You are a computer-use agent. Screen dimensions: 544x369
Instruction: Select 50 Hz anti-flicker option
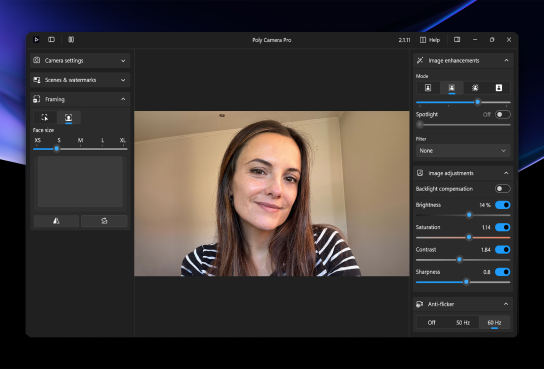click(x=463, y=323)
